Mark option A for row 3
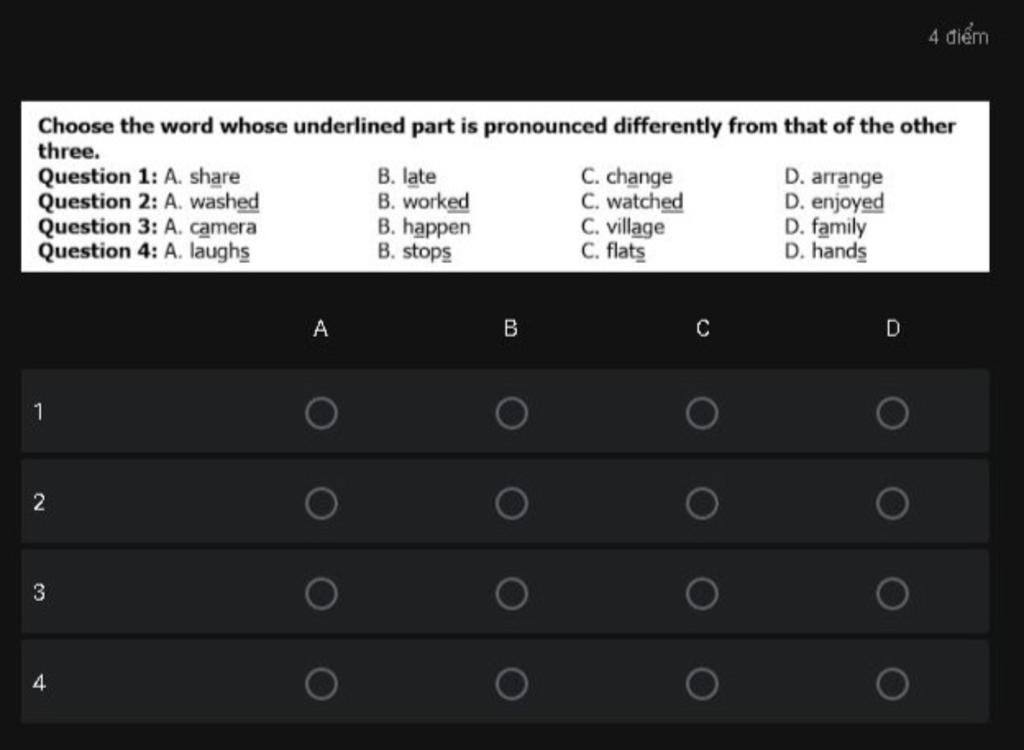This screenshot has width=1024, height=750. 321,593
